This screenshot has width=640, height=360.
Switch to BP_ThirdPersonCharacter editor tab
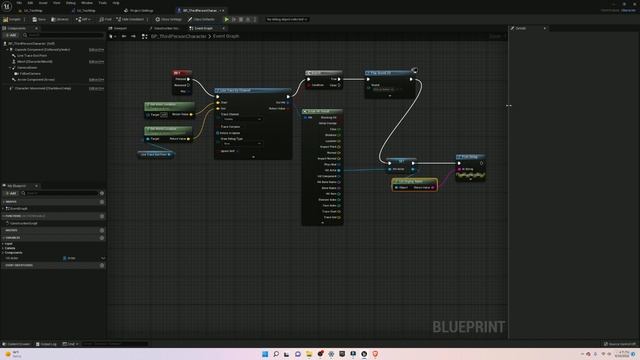click(200, 11)
